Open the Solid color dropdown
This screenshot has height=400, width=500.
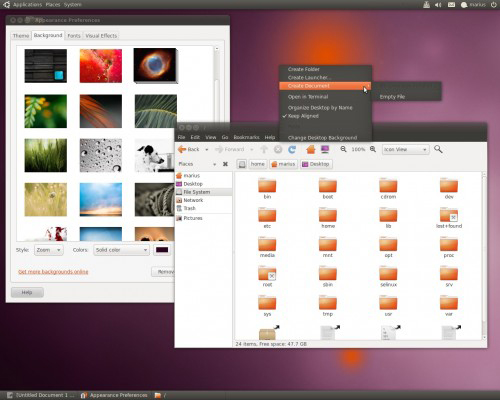click(x=121, y=250)
